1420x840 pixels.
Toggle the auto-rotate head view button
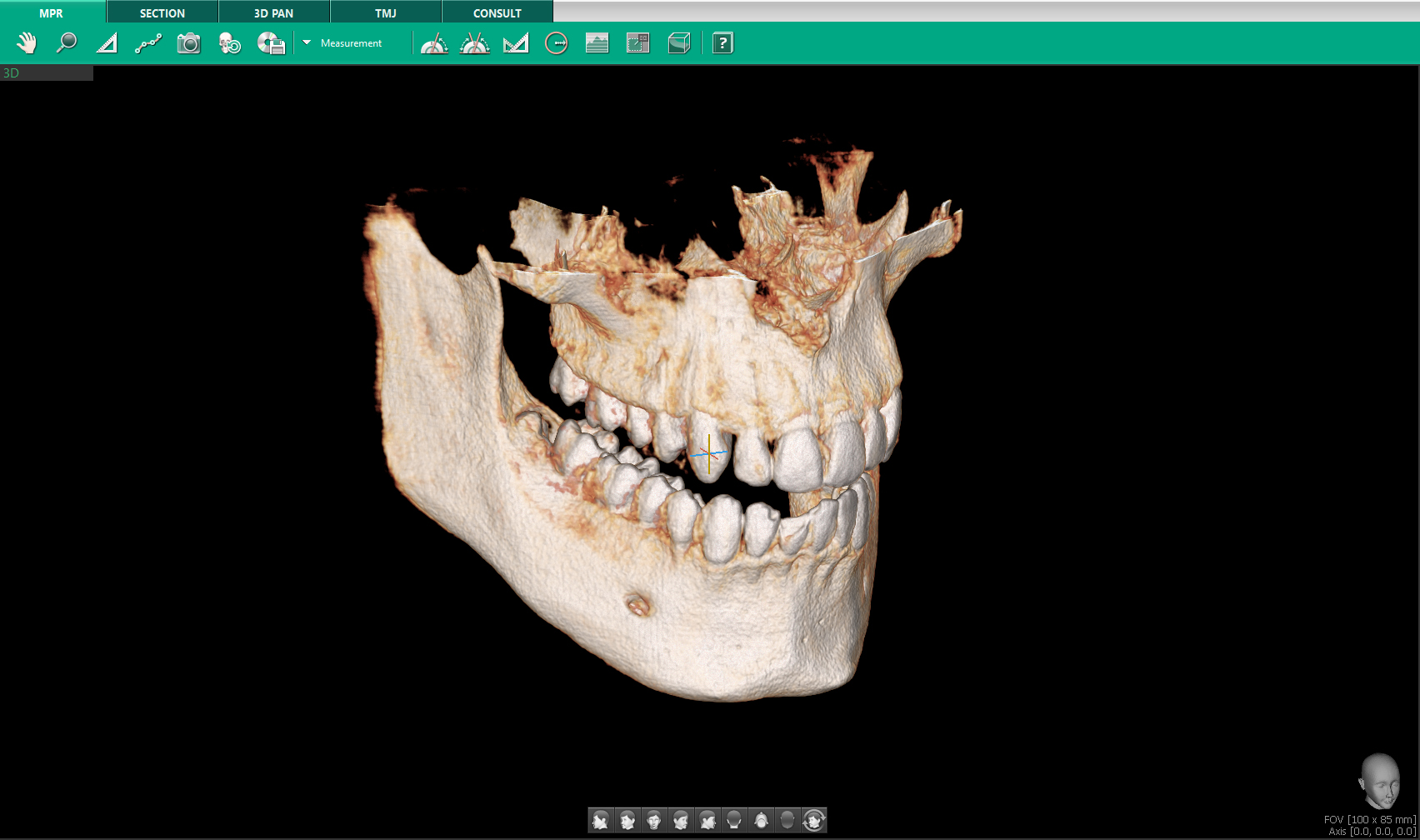tap(813, 821)
